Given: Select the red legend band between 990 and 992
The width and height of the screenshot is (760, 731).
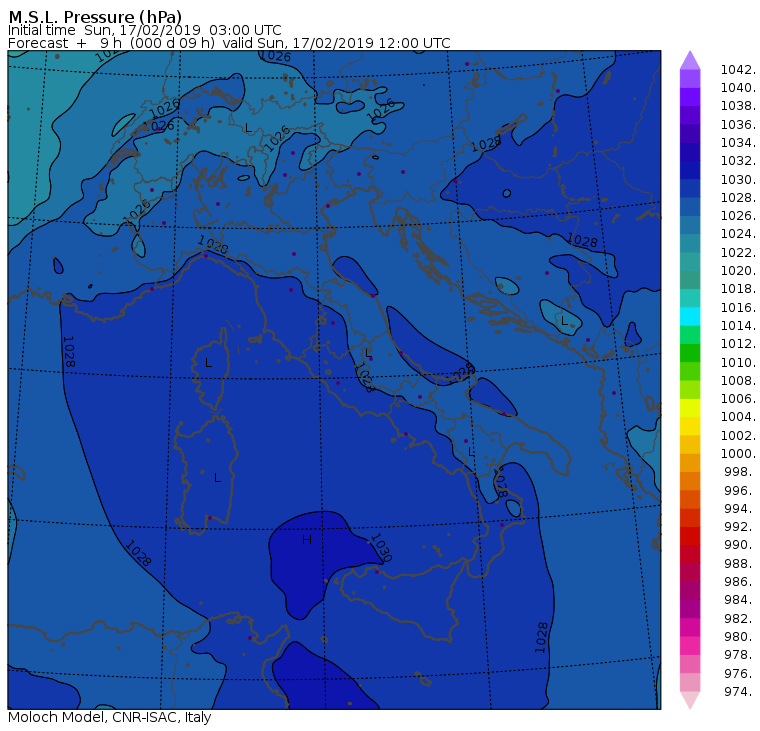Looking at the screenshot, I should pos(690,536).
